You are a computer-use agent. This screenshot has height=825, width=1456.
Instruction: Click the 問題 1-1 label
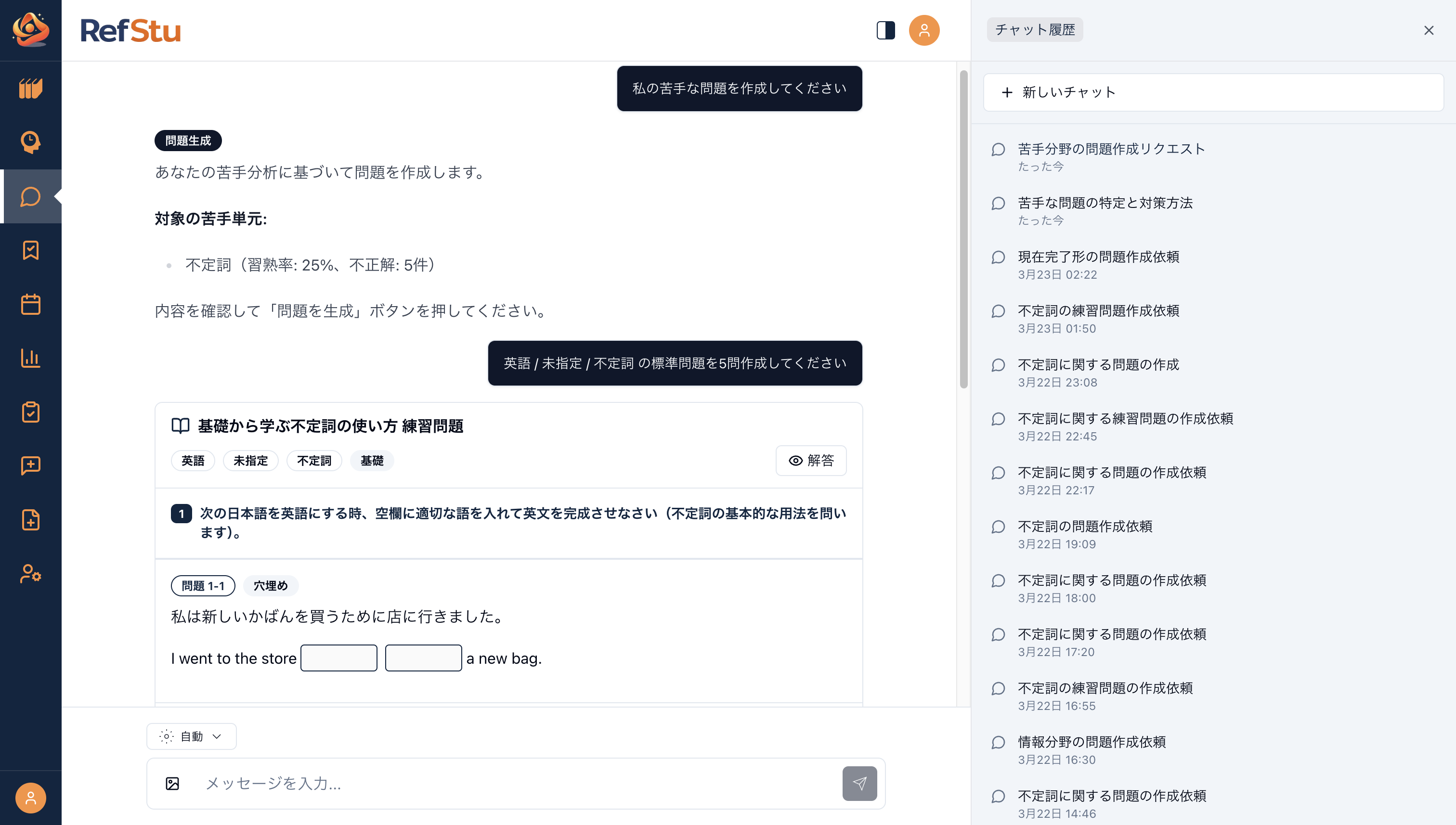pos(203,585)
